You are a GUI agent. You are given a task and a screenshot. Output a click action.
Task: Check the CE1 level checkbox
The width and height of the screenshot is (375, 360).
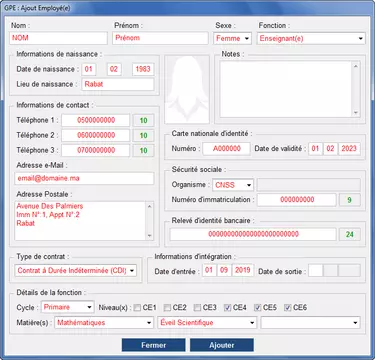click(137, 307)
